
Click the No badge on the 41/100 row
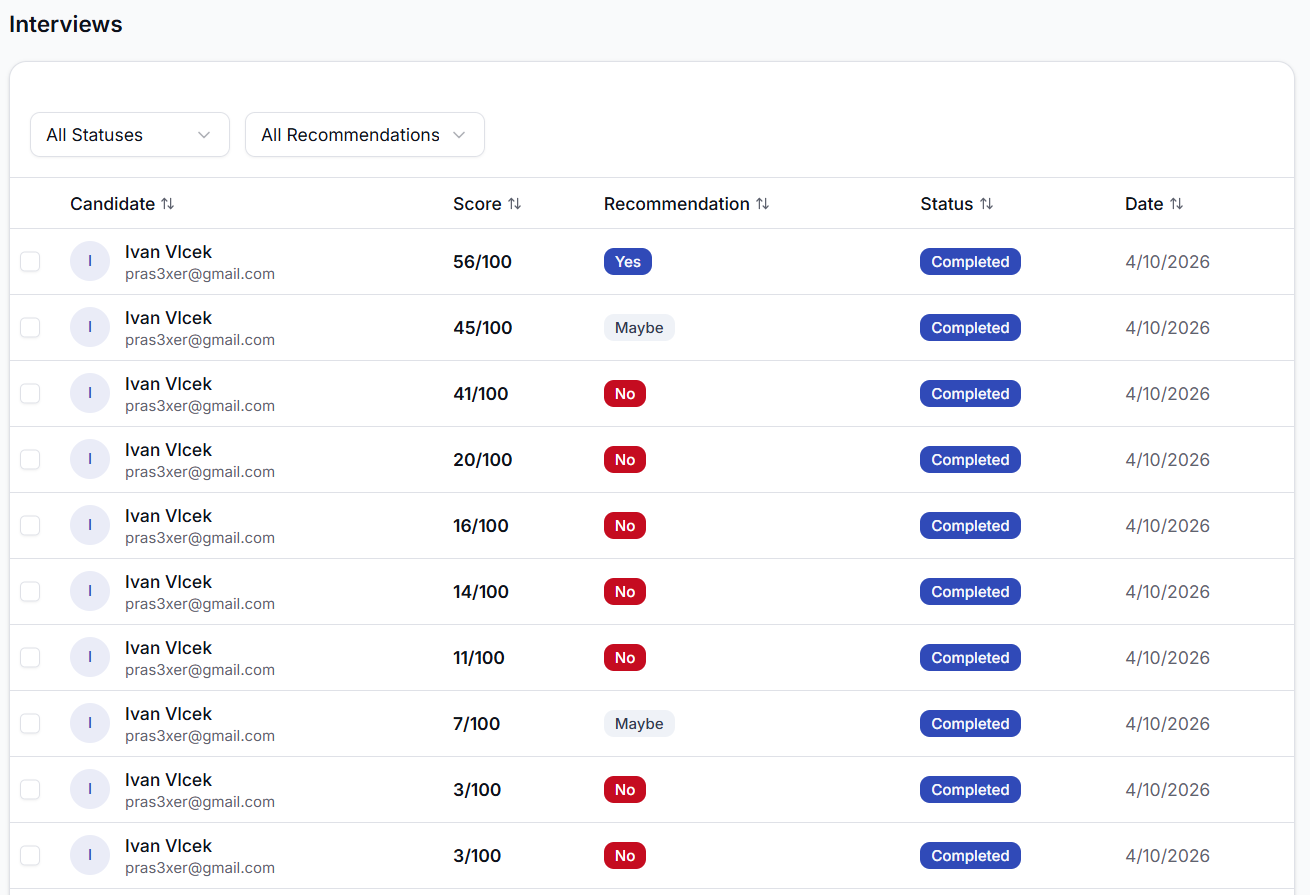[x=624, y=393]
